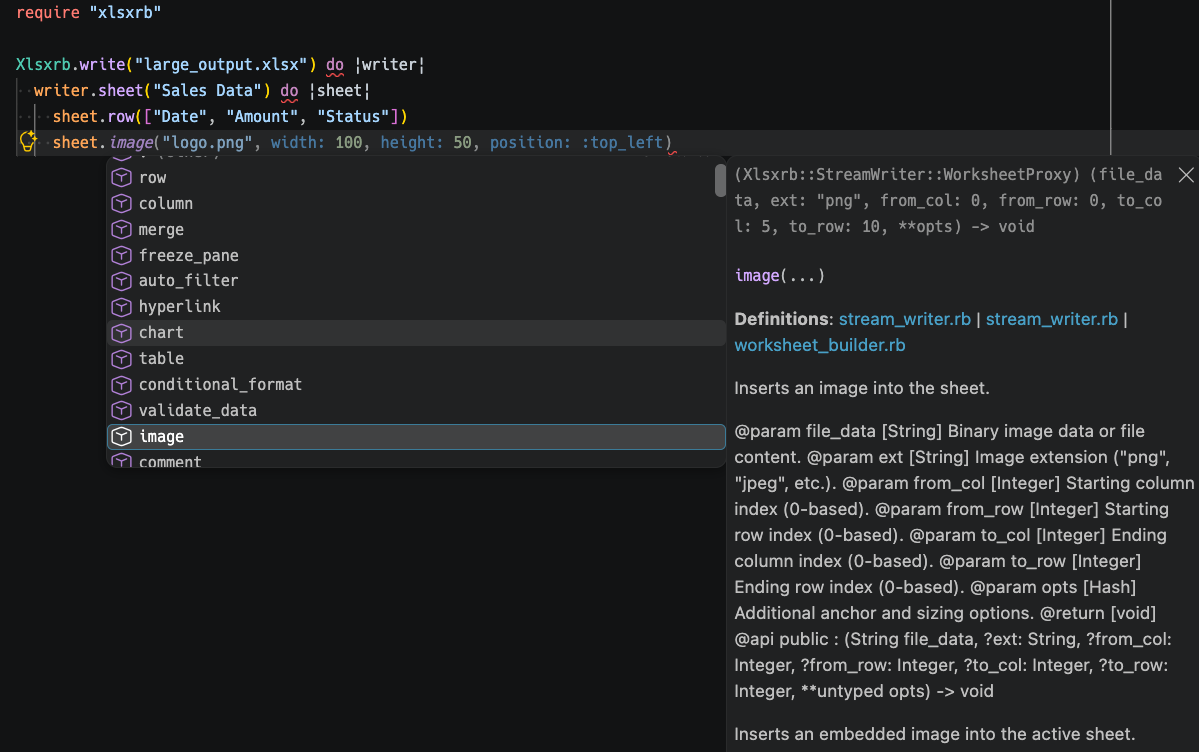The width and height of the screenshot is (1199, 752).
Task: Click the method icon beside column
Action: point(122,203)
